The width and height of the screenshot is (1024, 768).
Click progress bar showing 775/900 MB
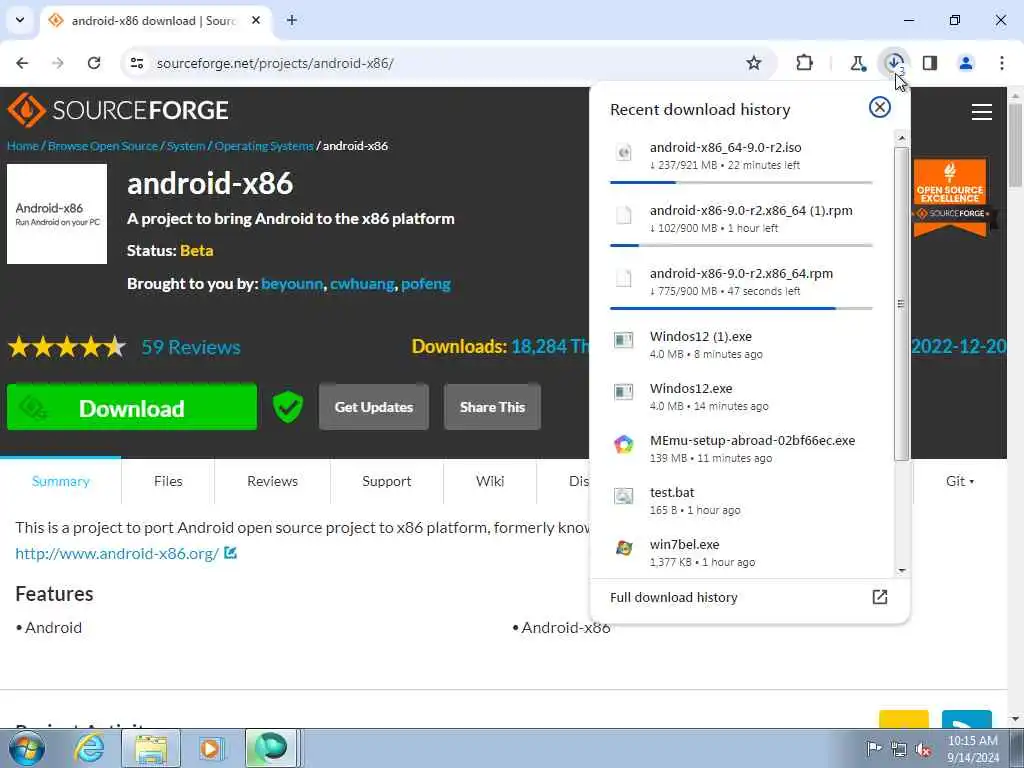[741, 308]
